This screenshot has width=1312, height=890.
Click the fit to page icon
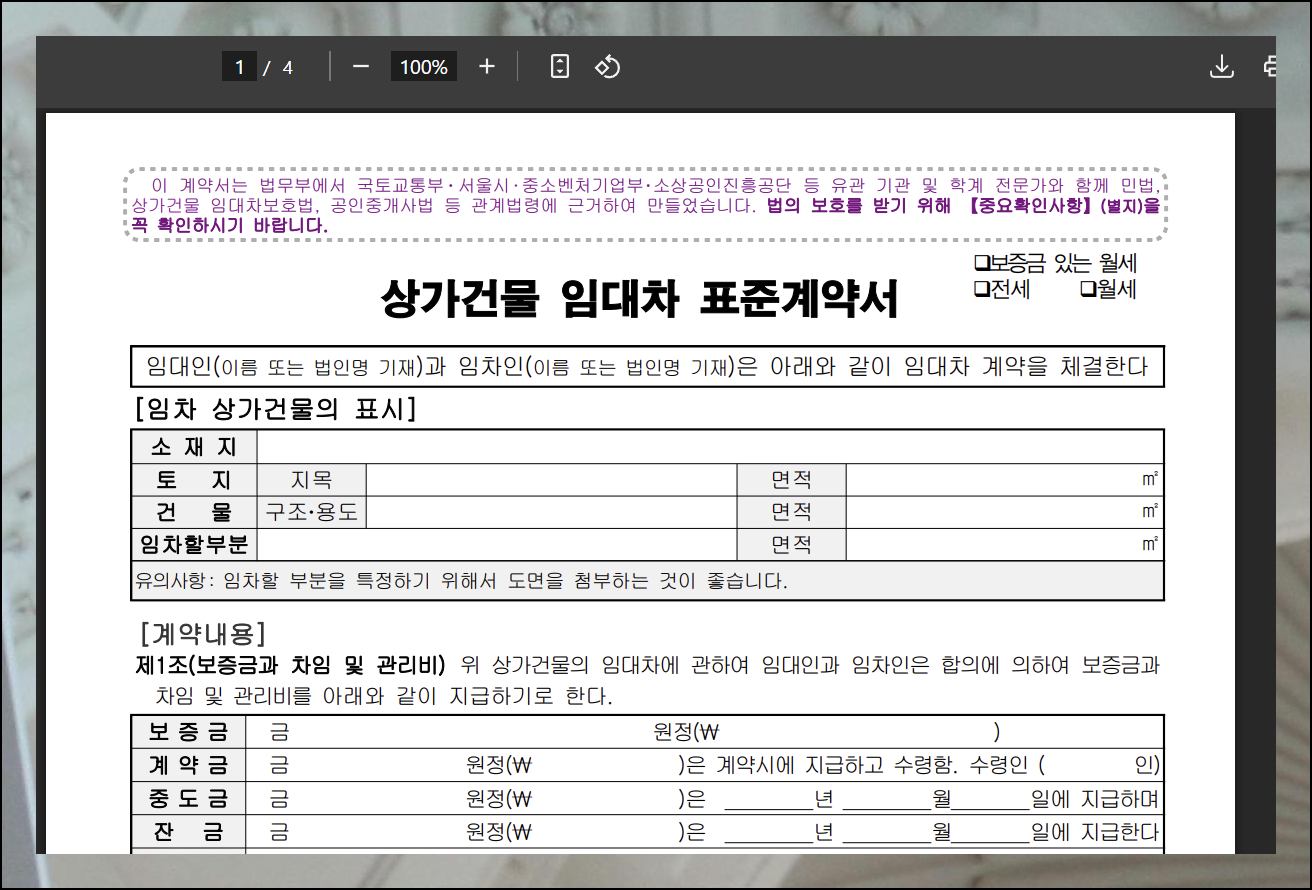click(x=560, y=67)
